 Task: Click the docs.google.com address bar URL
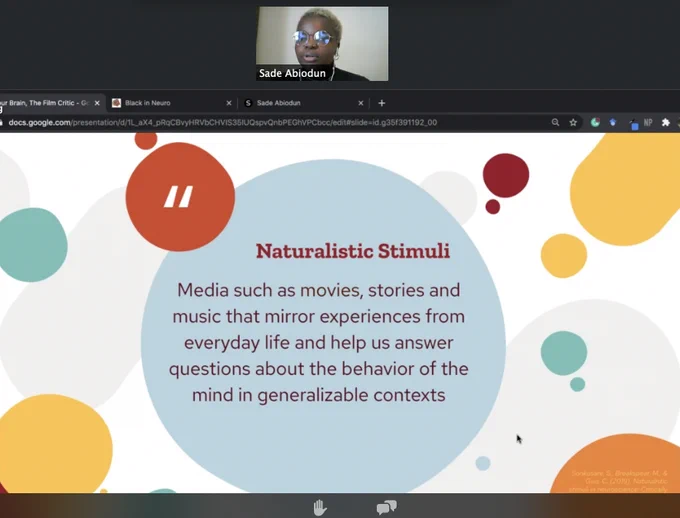222,122
